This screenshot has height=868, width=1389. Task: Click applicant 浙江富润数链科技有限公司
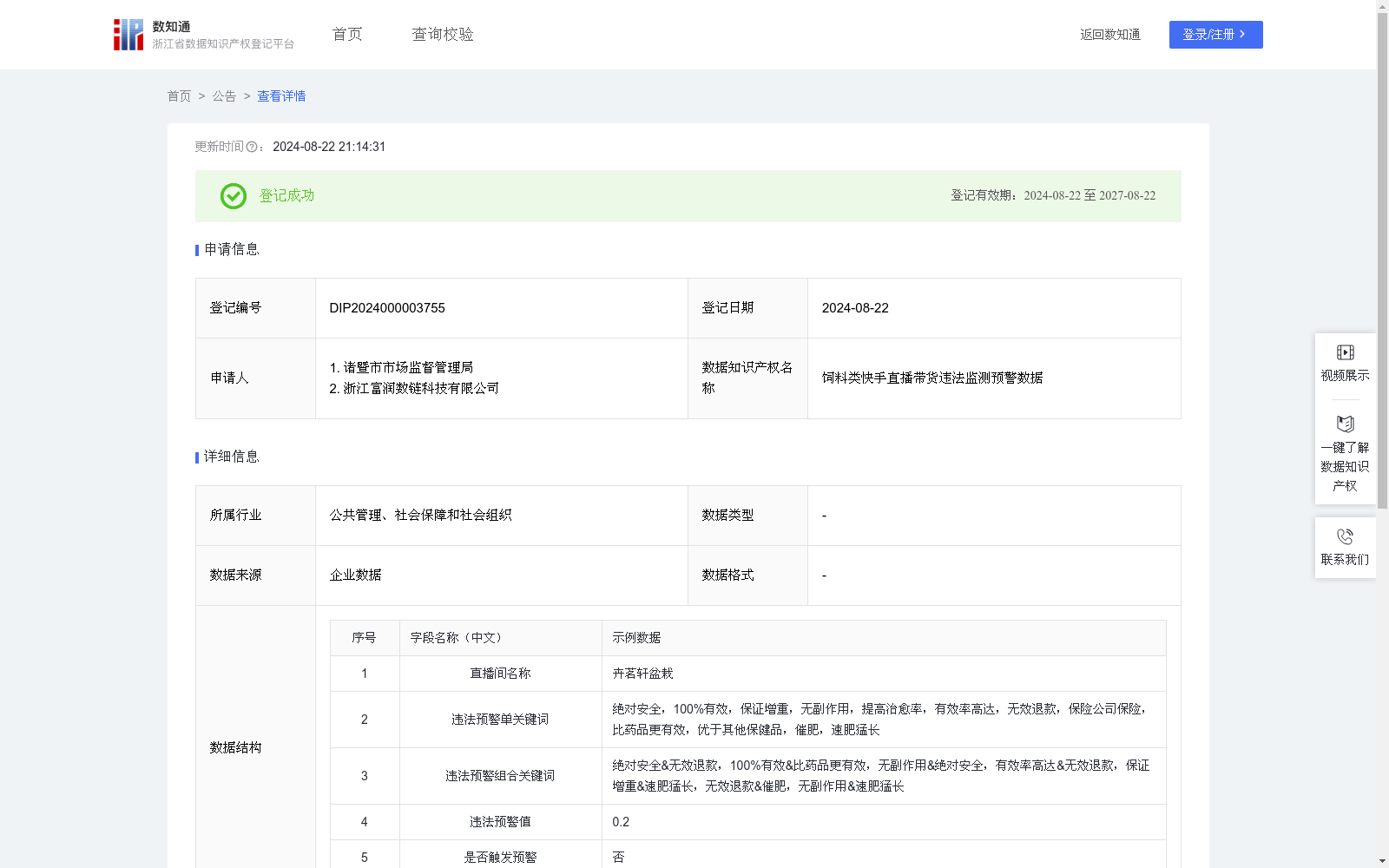[421, 389]
